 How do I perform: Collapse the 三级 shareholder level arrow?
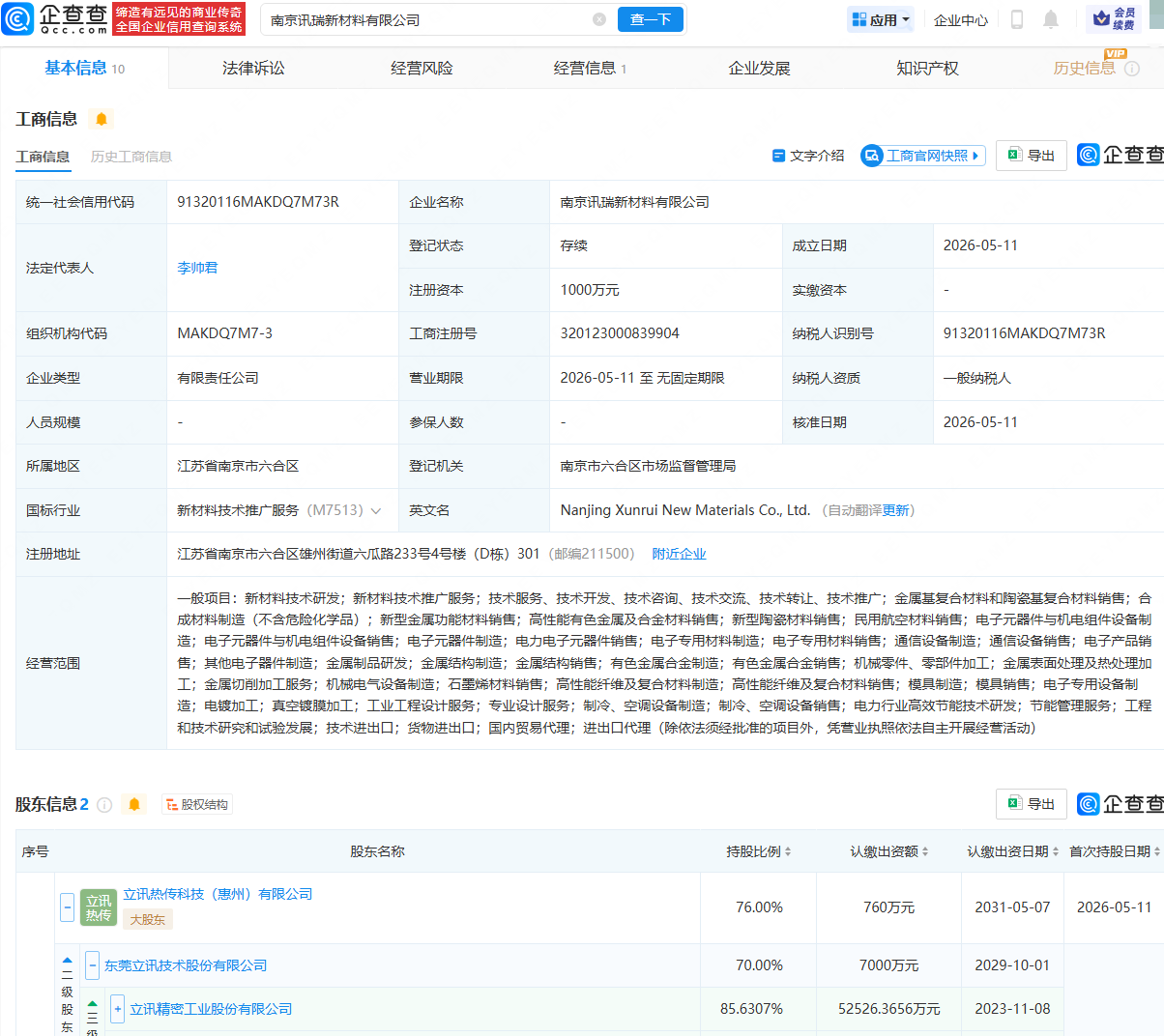(93, 1005)
